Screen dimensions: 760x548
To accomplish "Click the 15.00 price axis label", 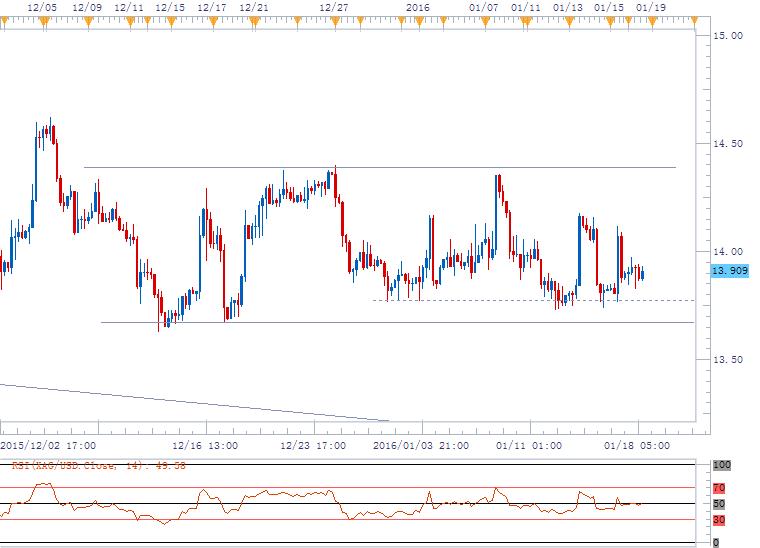I will tap(728, 35).
